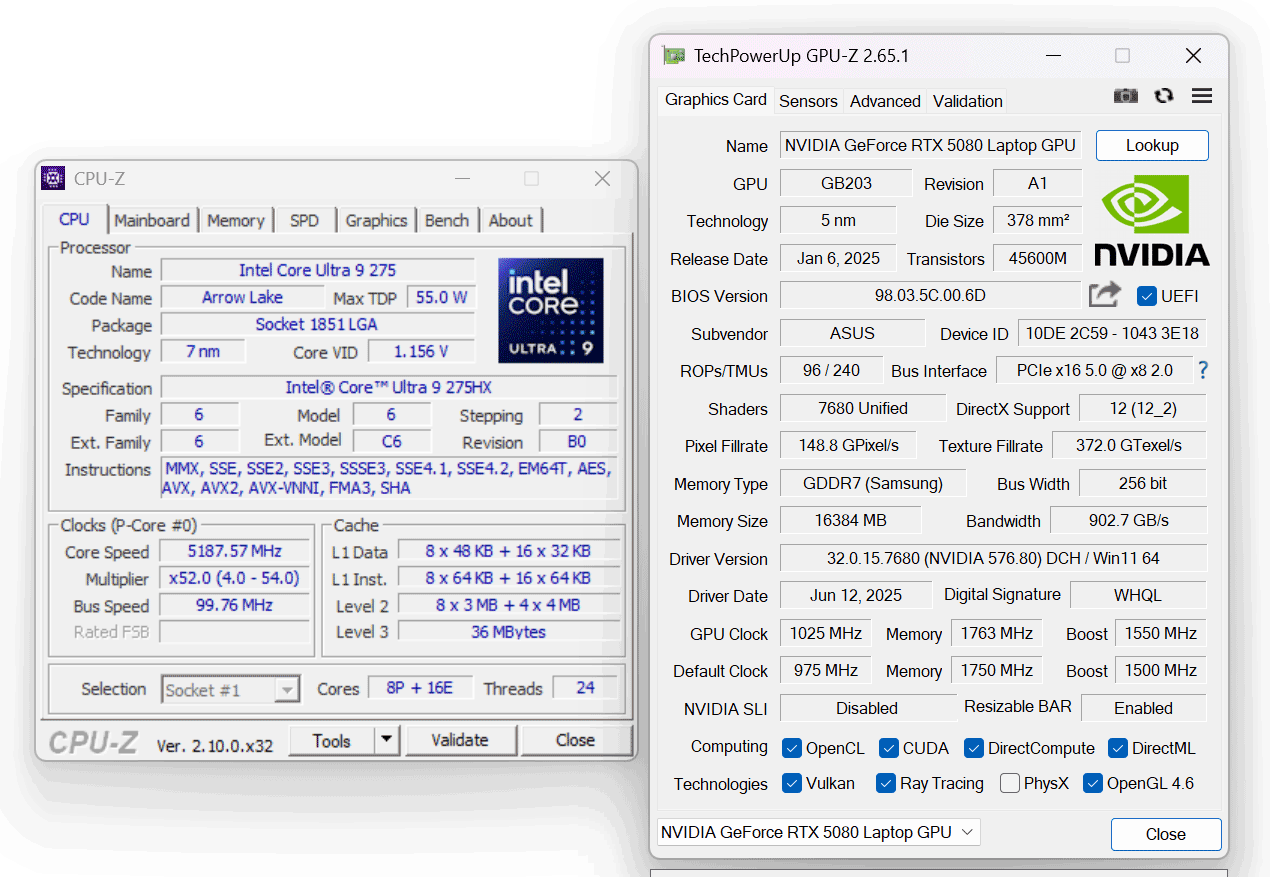Click the Core Speed value 5187.57 MHz

[235, 551]
